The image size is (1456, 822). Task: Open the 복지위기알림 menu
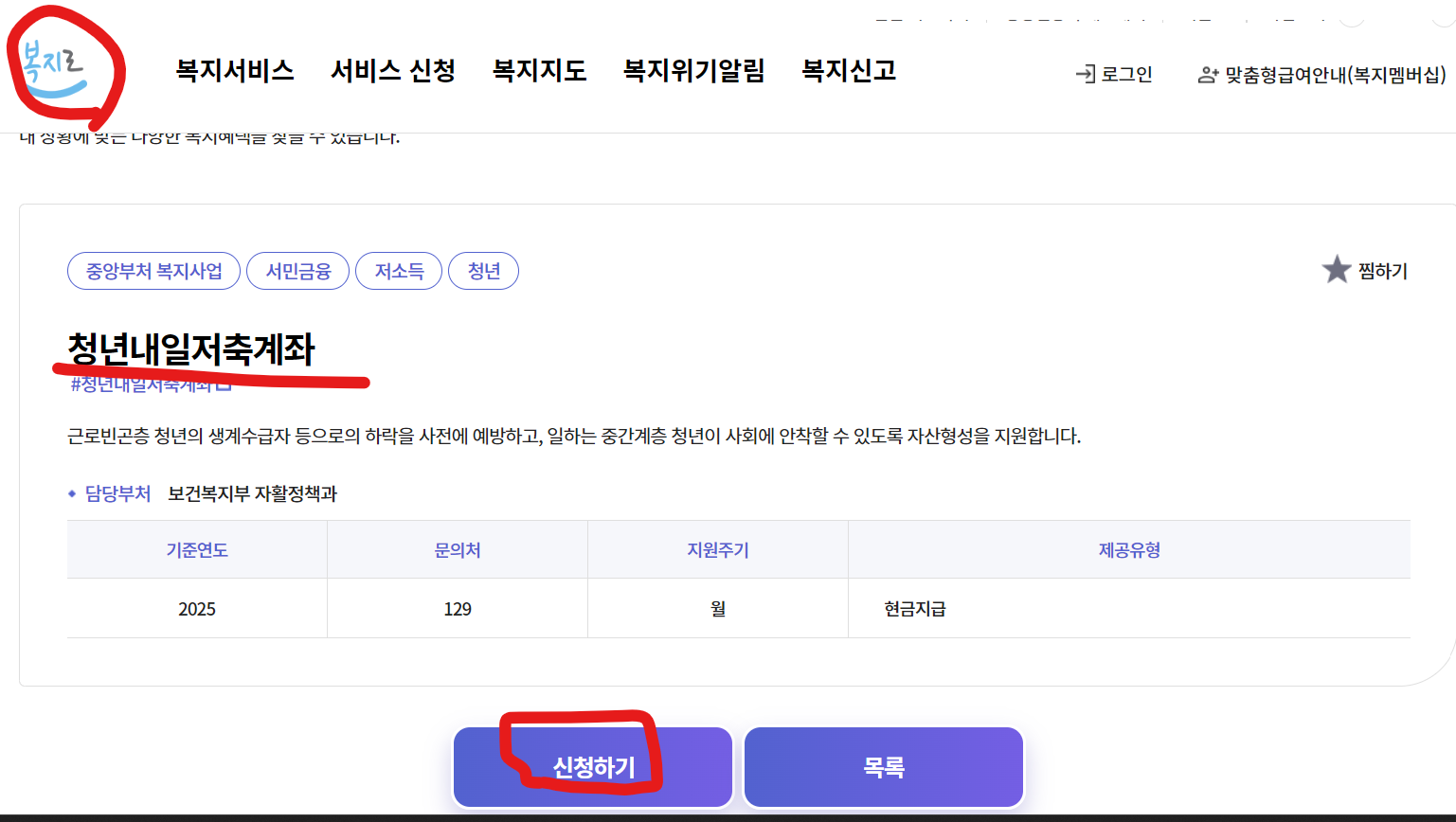pyautogui.click(x=693, y=71)
